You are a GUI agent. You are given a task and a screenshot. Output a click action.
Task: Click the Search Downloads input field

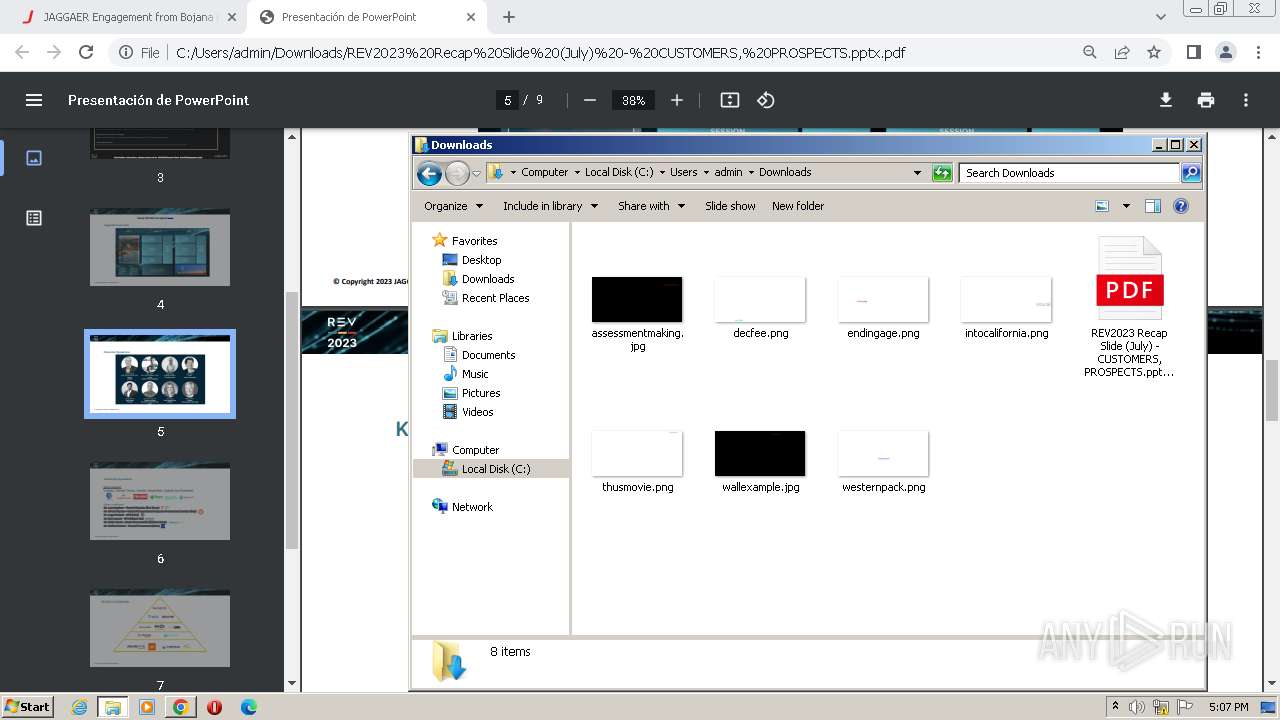[x=1069, y=173]
